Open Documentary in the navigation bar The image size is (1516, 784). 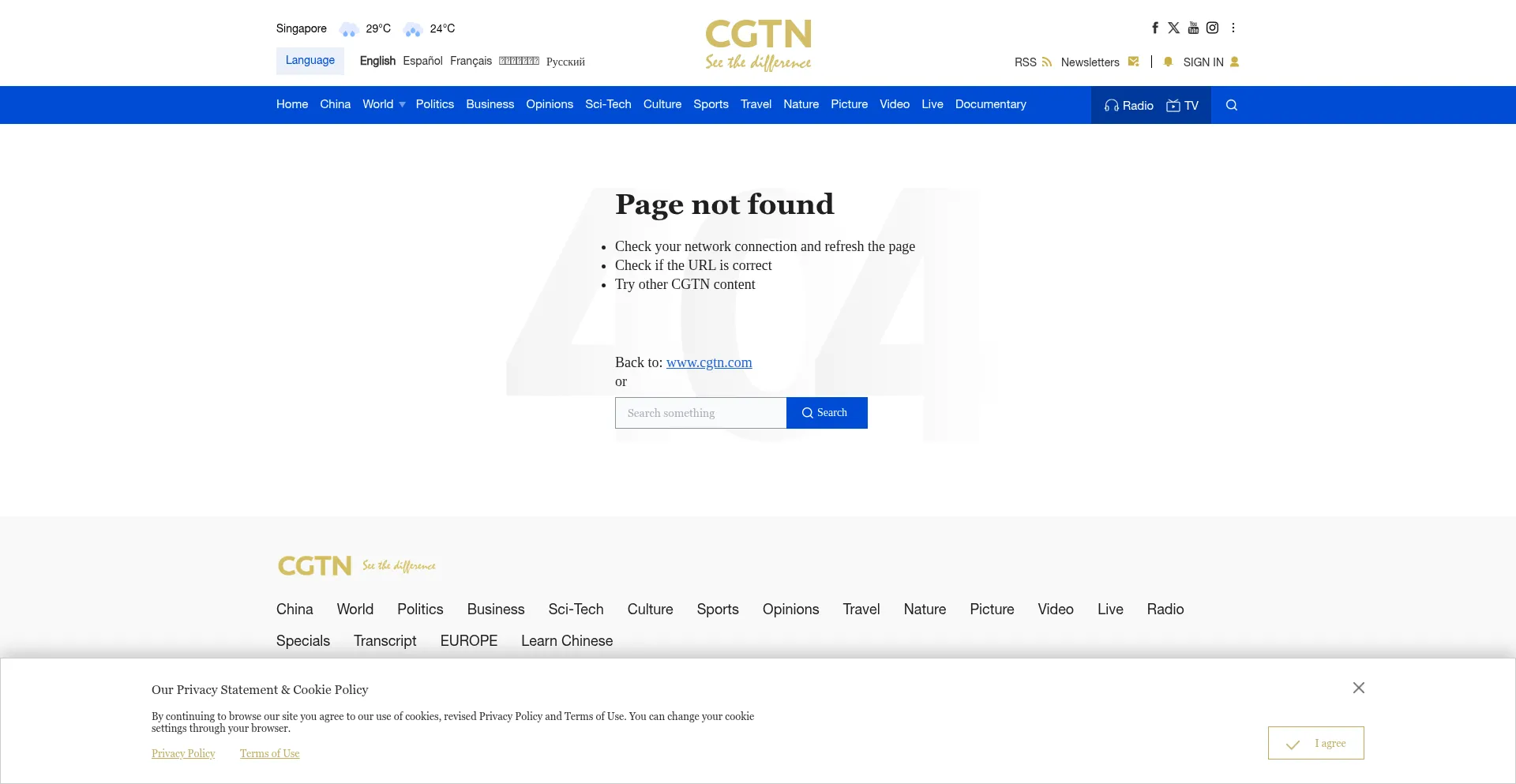click(990, 104)
